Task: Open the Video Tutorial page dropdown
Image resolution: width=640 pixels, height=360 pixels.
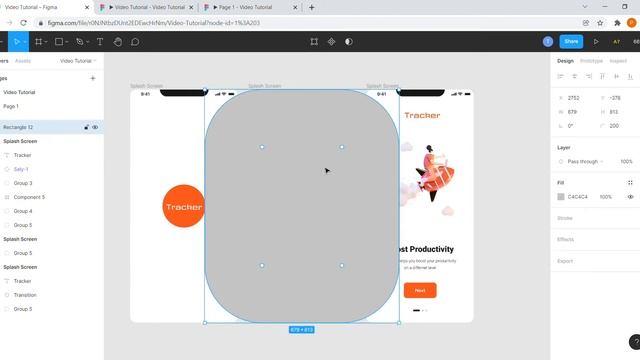Action: pyautogui.click(x=78, y=61)
